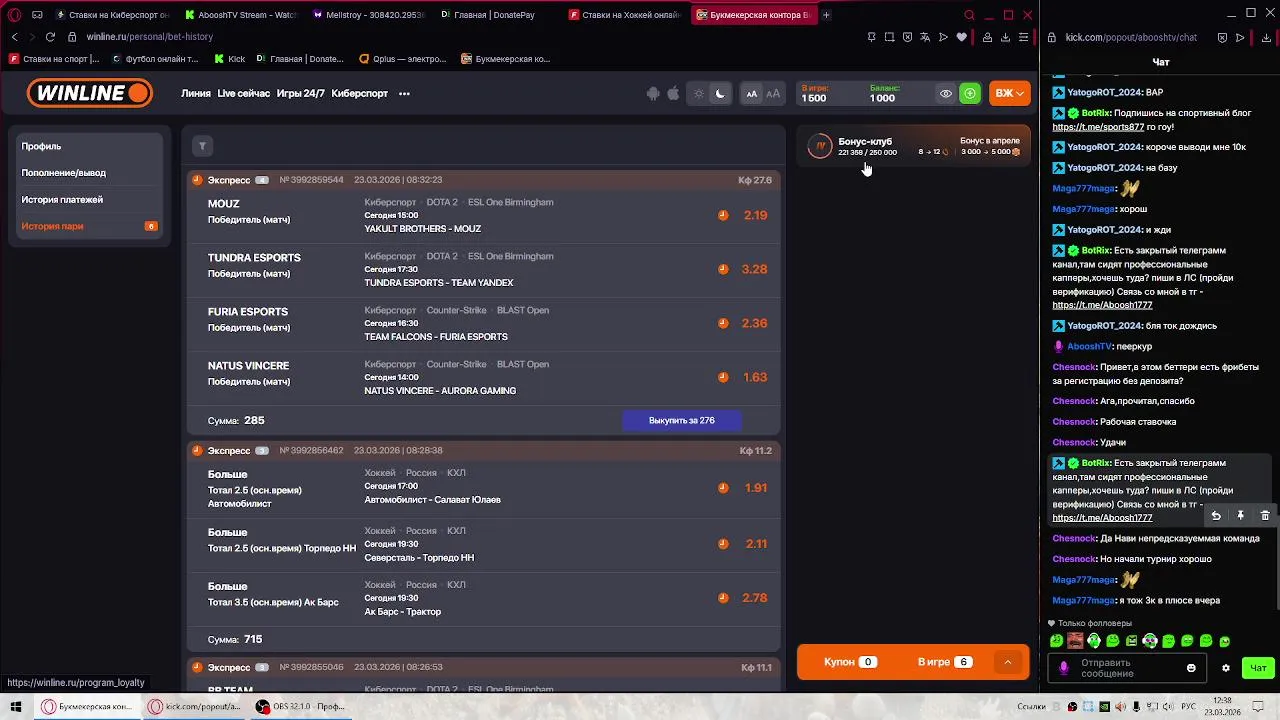Screen dimensions: 1280x720
Task: Open the Apple app download icon
Action: click(673, 94)
